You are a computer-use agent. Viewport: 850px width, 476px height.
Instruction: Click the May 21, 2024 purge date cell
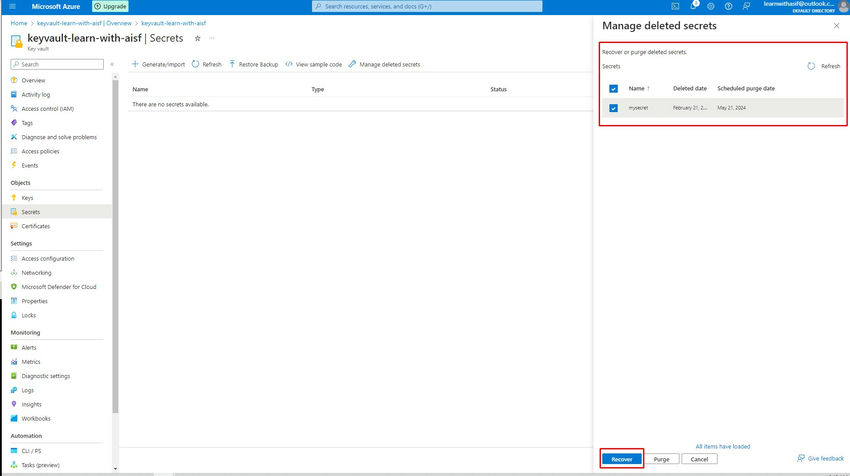[731, 108]
